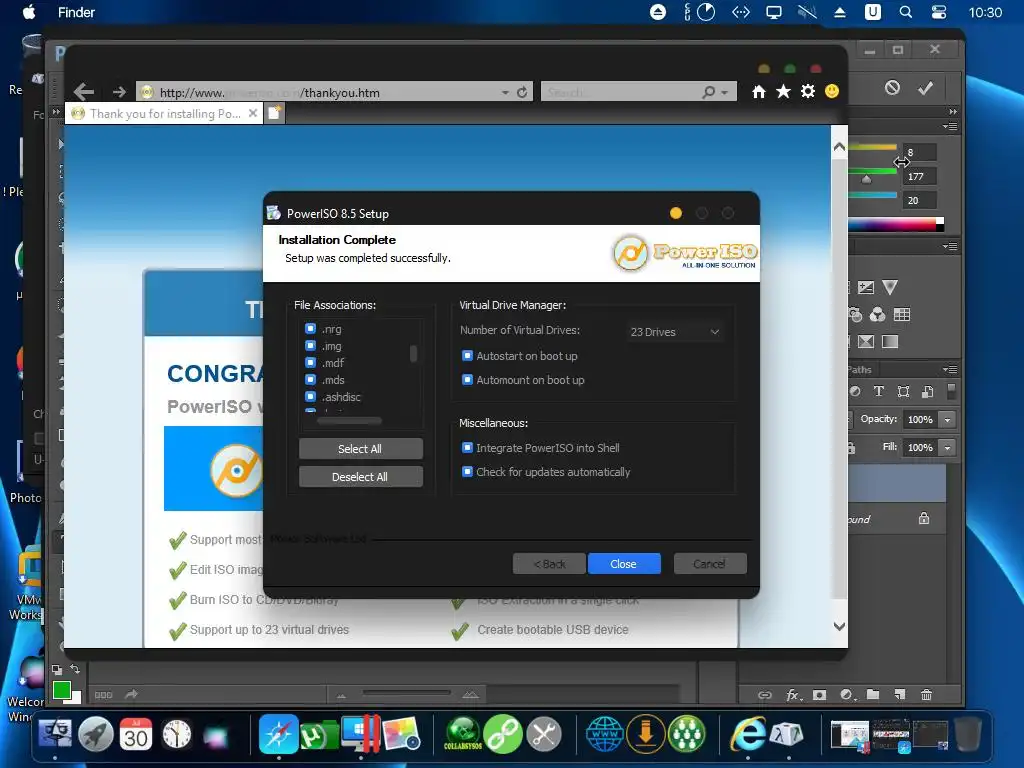Viewport: 1024px width, 768px height.
Task: Switch to the Paths tab in Photoshop
Action: (860, 370)
